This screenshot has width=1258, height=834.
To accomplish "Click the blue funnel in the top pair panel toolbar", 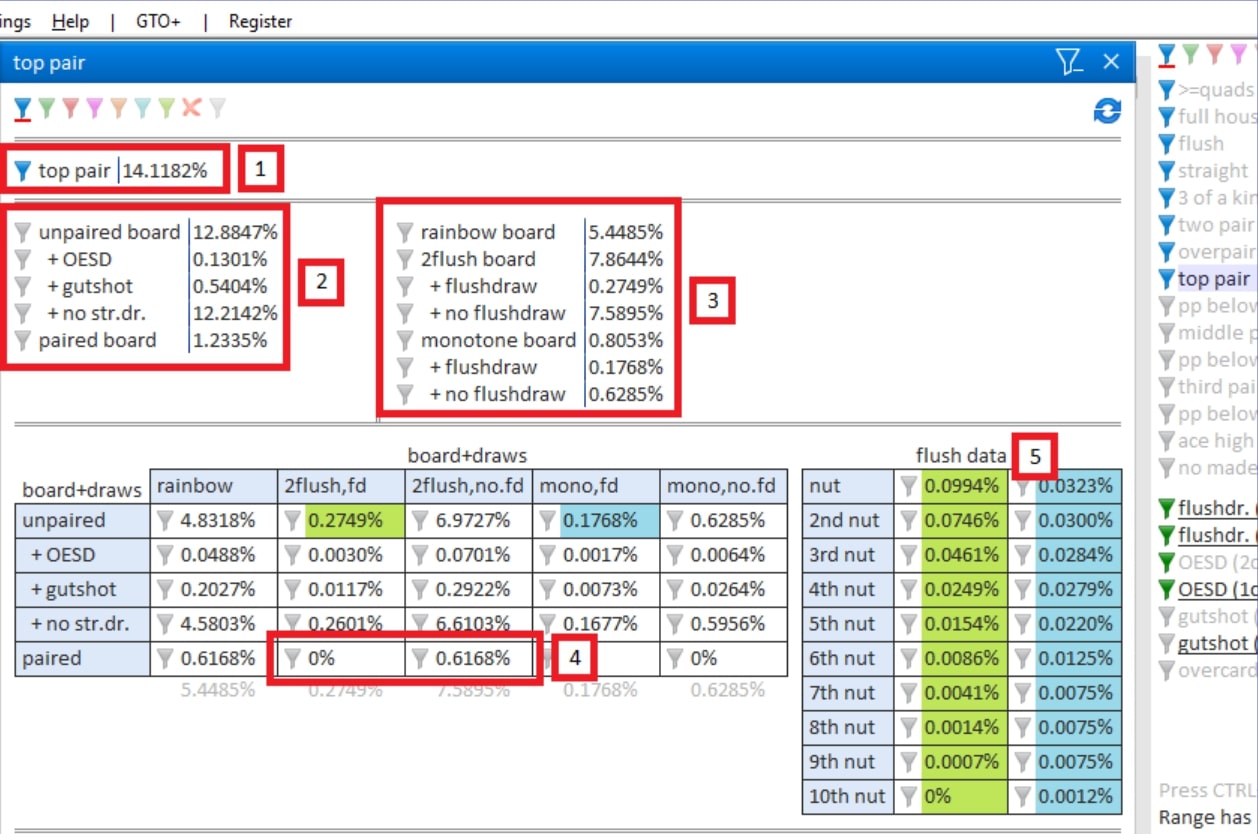I will (23, 108).
